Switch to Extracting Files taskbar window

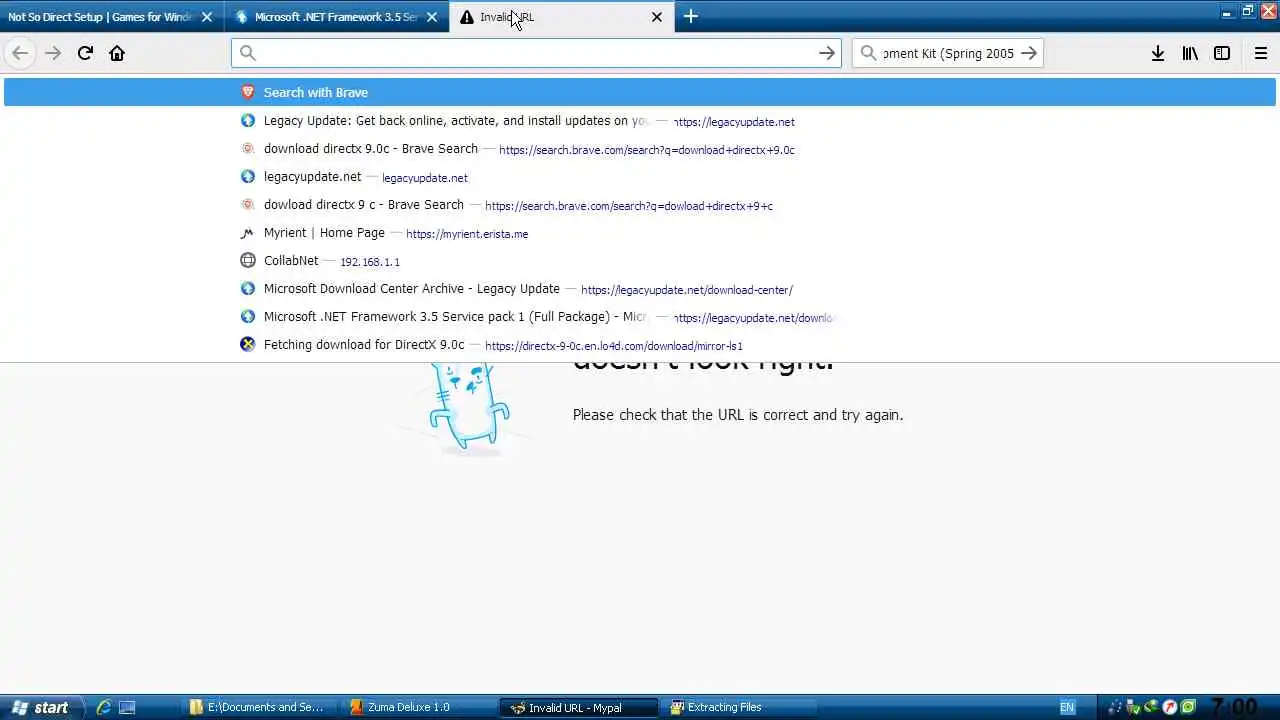coord(740,707)
